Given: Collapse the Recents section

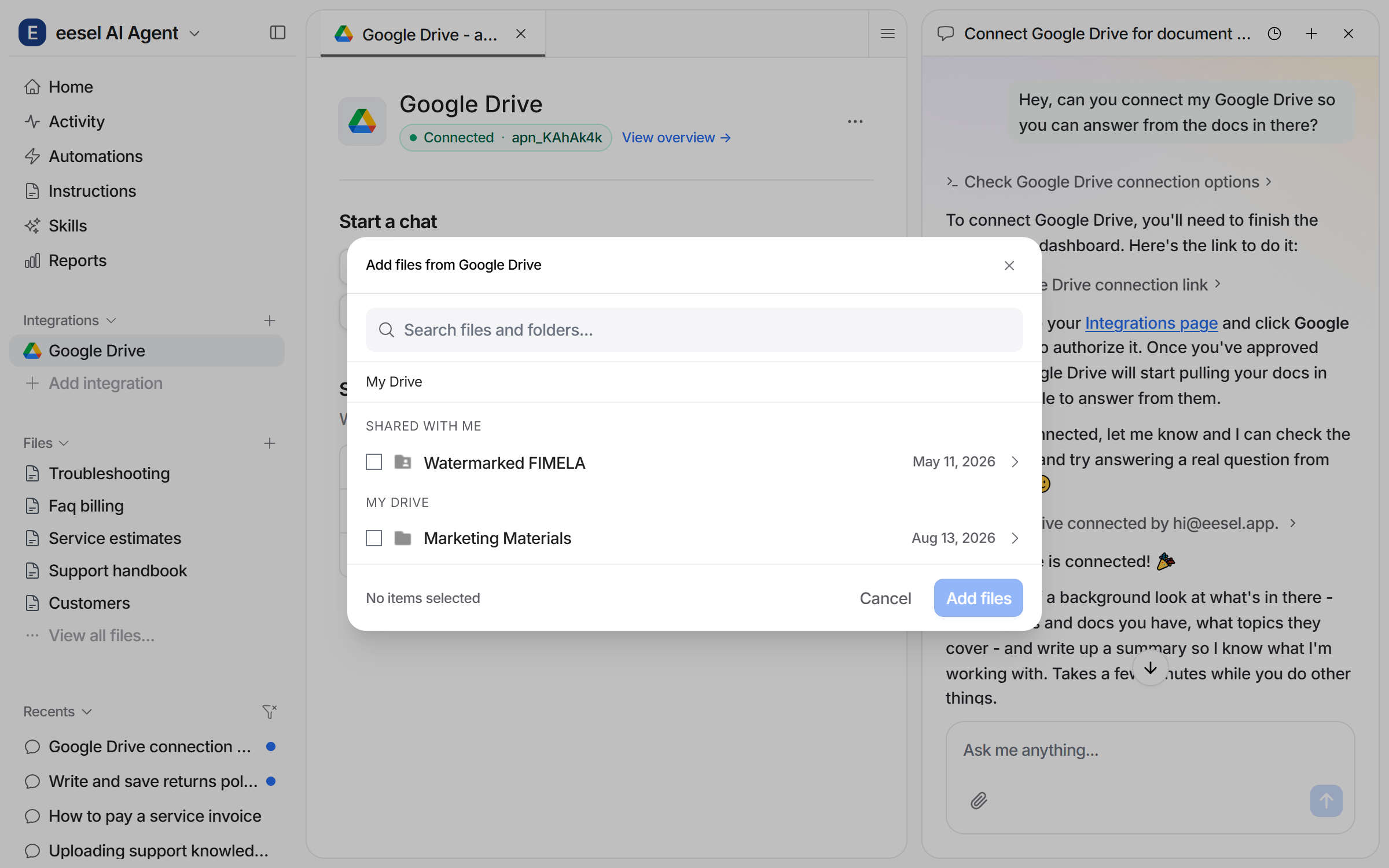Looking at the screenshot, I should (58, 712).
